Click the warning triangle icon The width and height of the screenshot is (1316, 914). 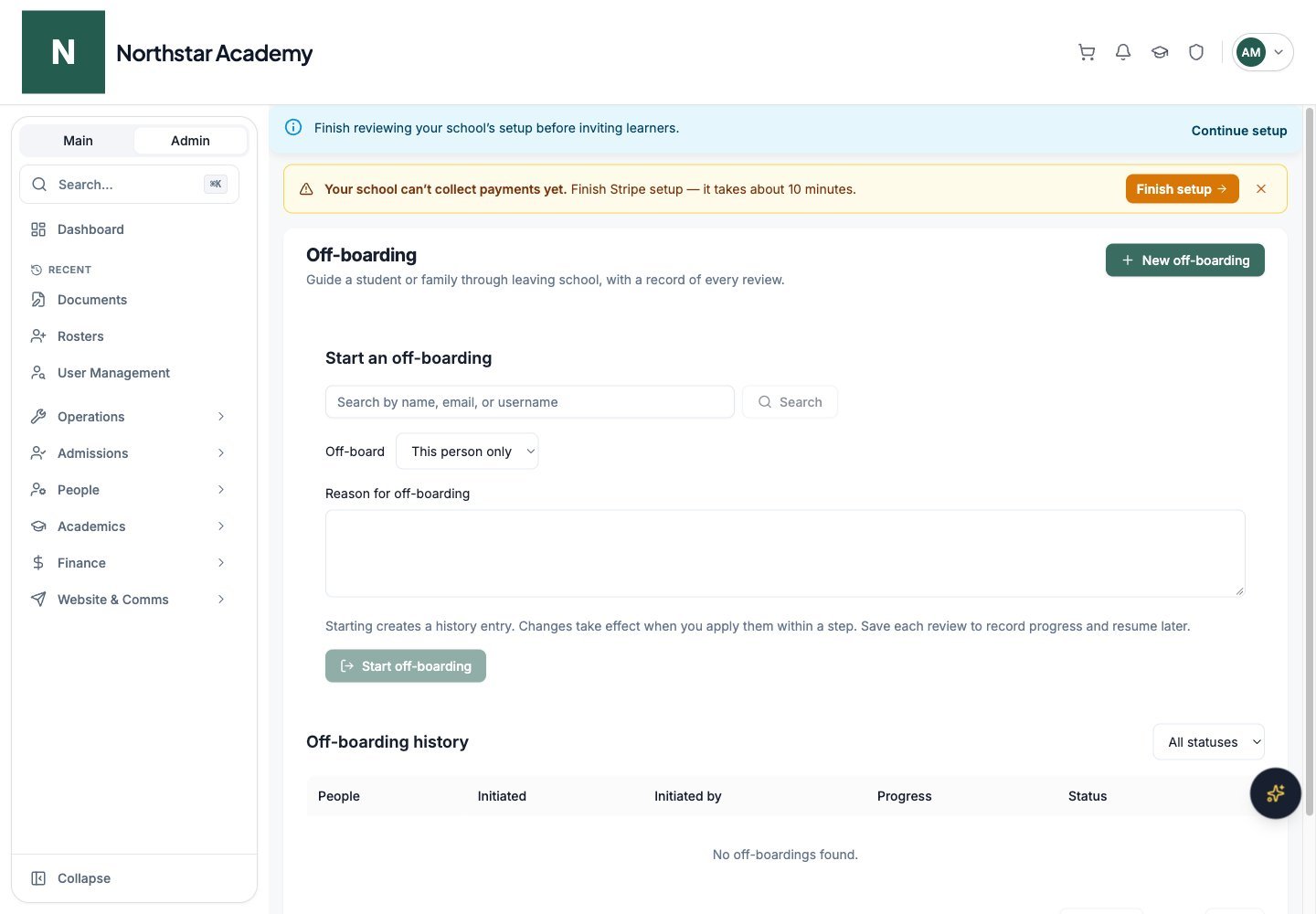[306, 189]
